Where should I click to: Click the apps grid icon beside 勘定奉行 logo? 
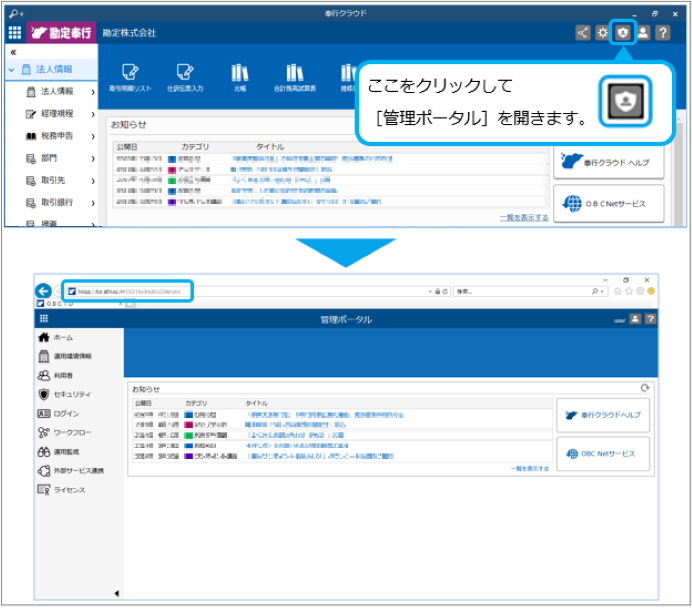coord(15,33)
